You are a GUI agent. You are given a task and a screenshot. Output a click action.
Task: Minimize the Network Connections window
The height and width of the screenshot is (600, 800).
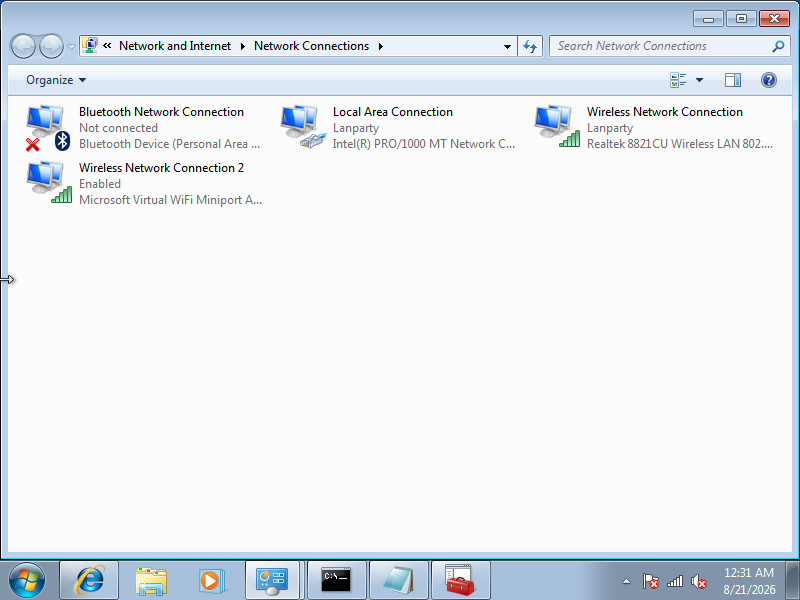pos(708,19)
